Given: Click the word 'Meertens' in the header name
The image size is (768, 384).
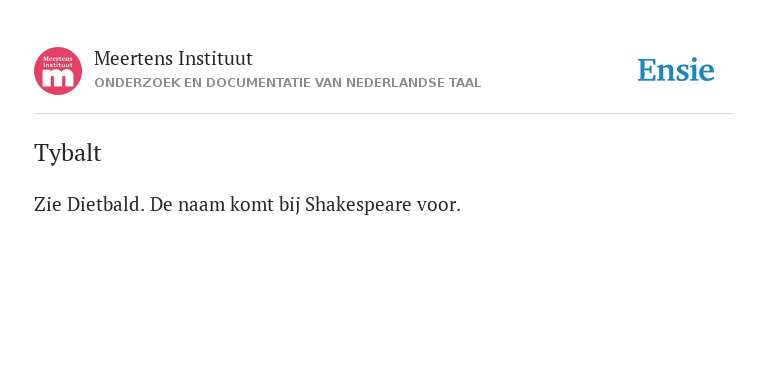Looking at the screenshot, I should (x=134, y=59).
